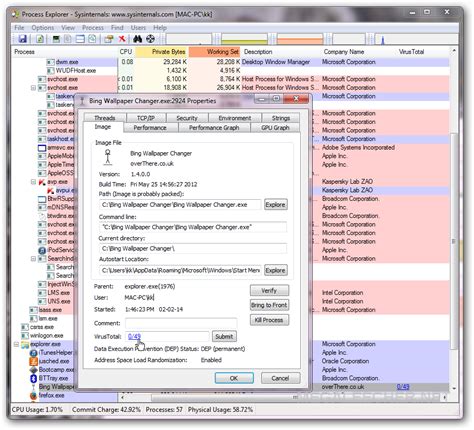Switch to the Threads tab
The width and height of the screenshot is (474, 430).
coord(105,118)
